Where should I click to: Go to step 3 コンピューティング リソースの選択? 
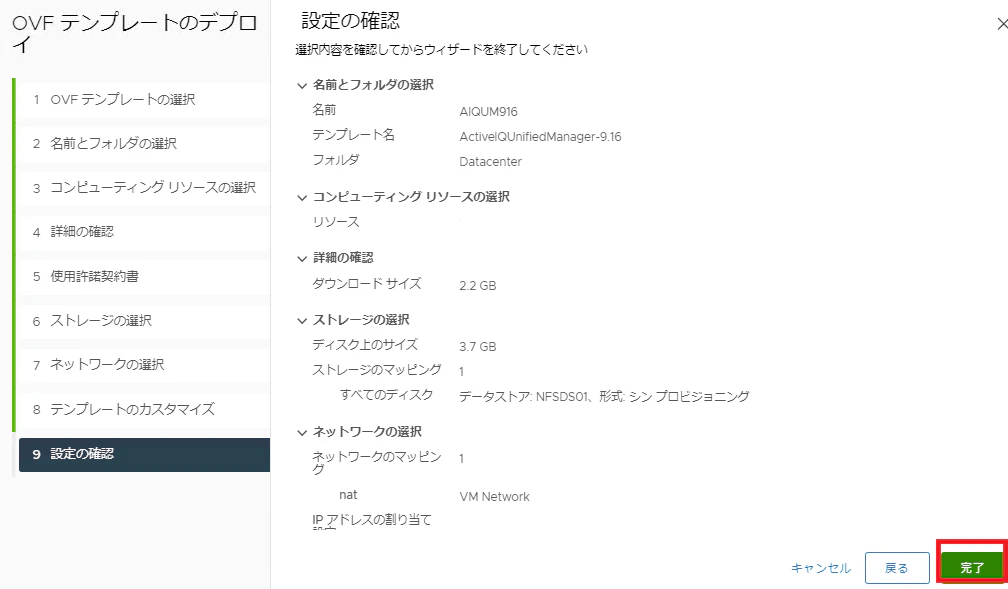[x=144, y=188]
